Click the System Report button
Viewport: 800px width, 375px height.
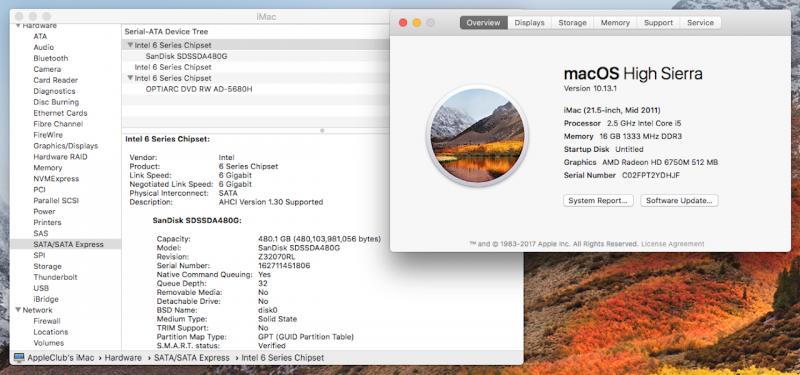pos(598,201)
